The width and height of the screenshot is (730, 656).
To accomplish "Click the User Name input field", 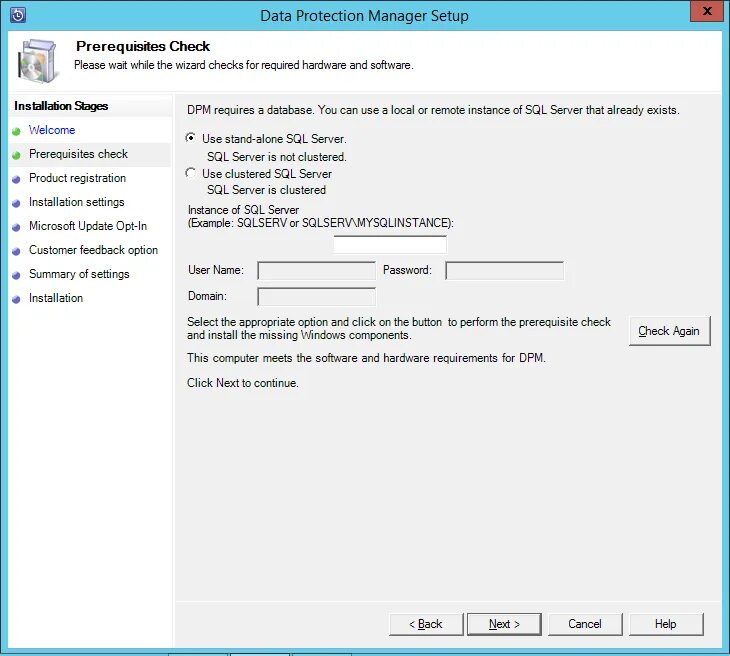I will [x=317, y=271].
